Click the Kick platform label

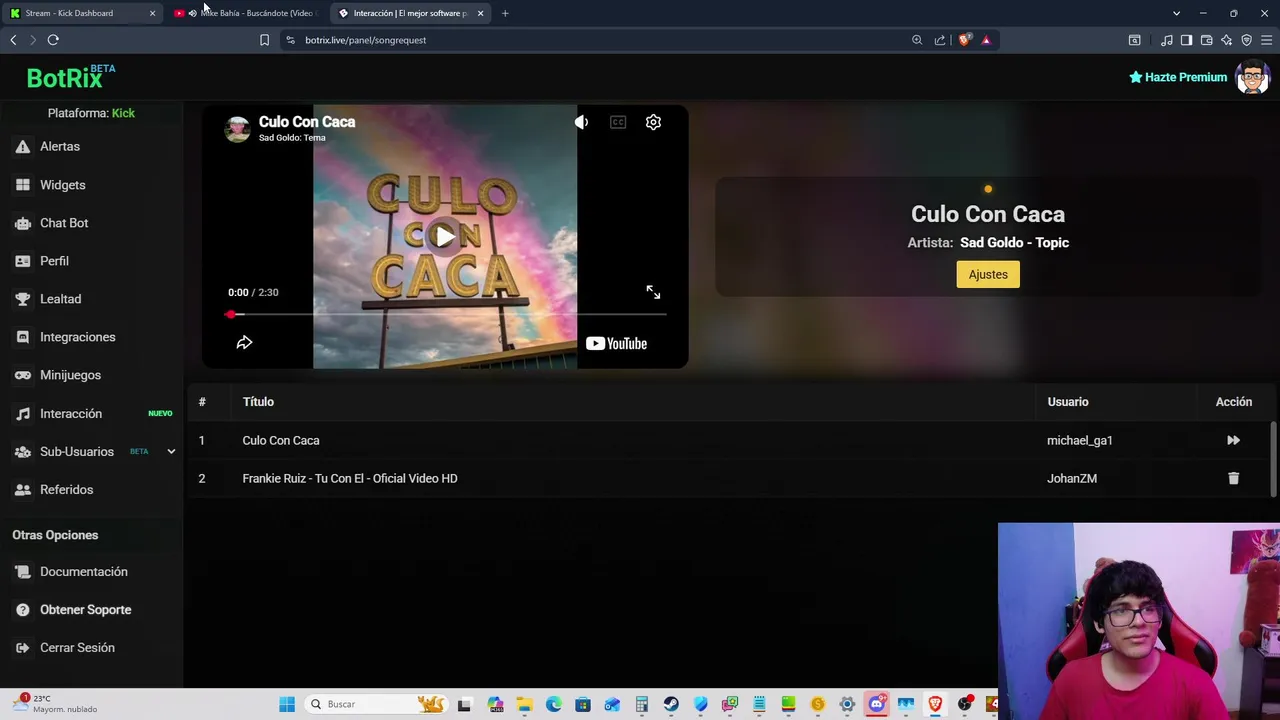click(123, 113)
